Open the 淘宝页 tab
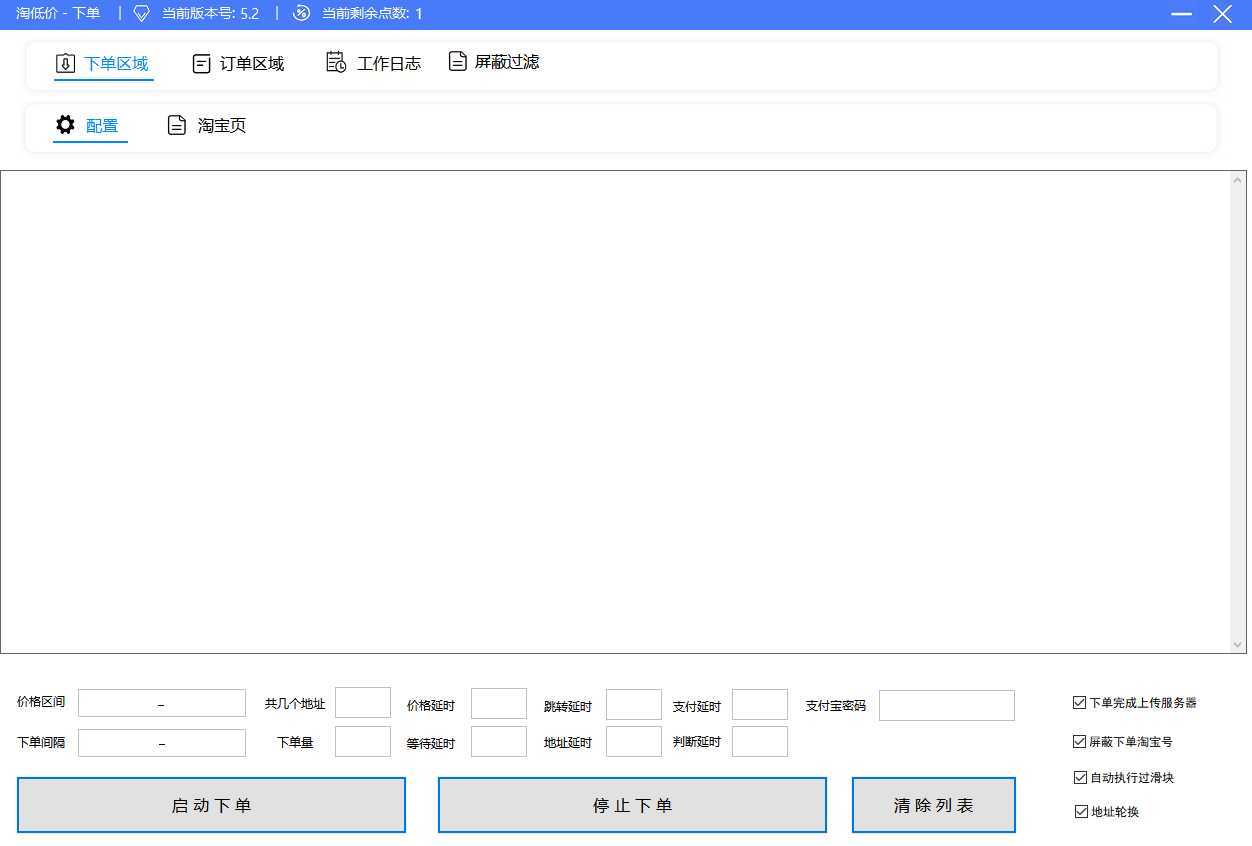The image size is (1252, 846). (220, 124)
